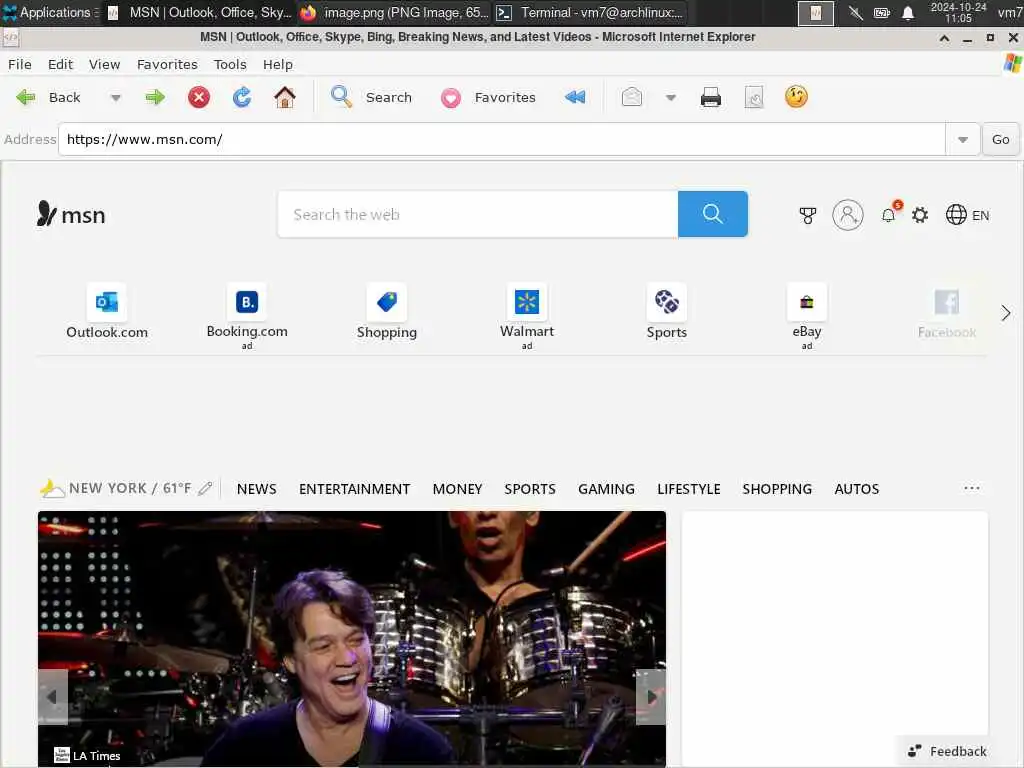Open the View menu
The height and width of the screenshot is (768, 1024).
pos(104,64)
